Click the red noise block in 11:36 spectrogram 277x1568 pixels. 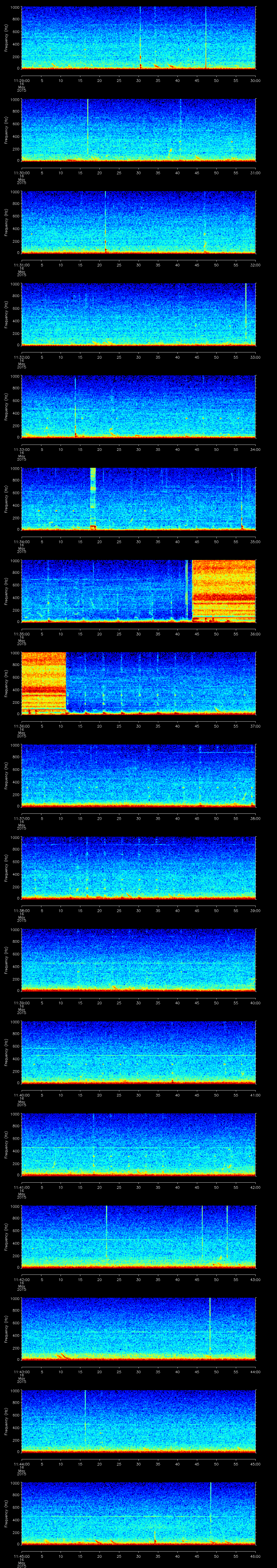click(43, 682)
